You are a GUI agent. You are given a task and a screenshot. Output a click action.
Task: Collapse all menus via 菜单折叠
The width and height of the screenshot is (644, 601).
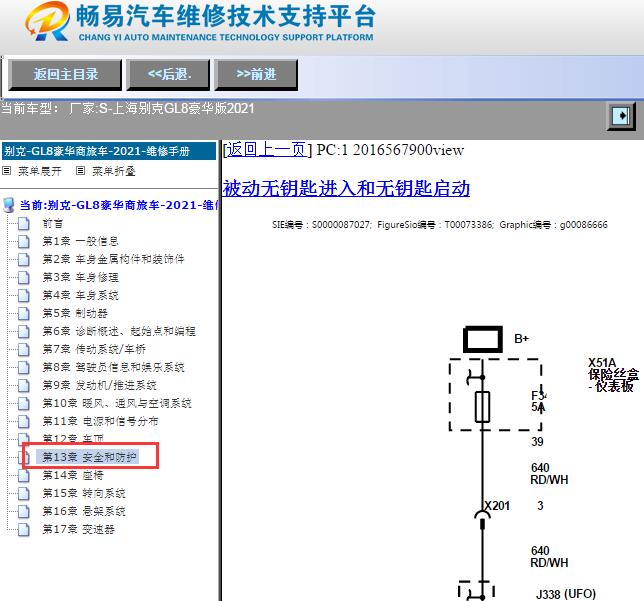click(114, 171)
